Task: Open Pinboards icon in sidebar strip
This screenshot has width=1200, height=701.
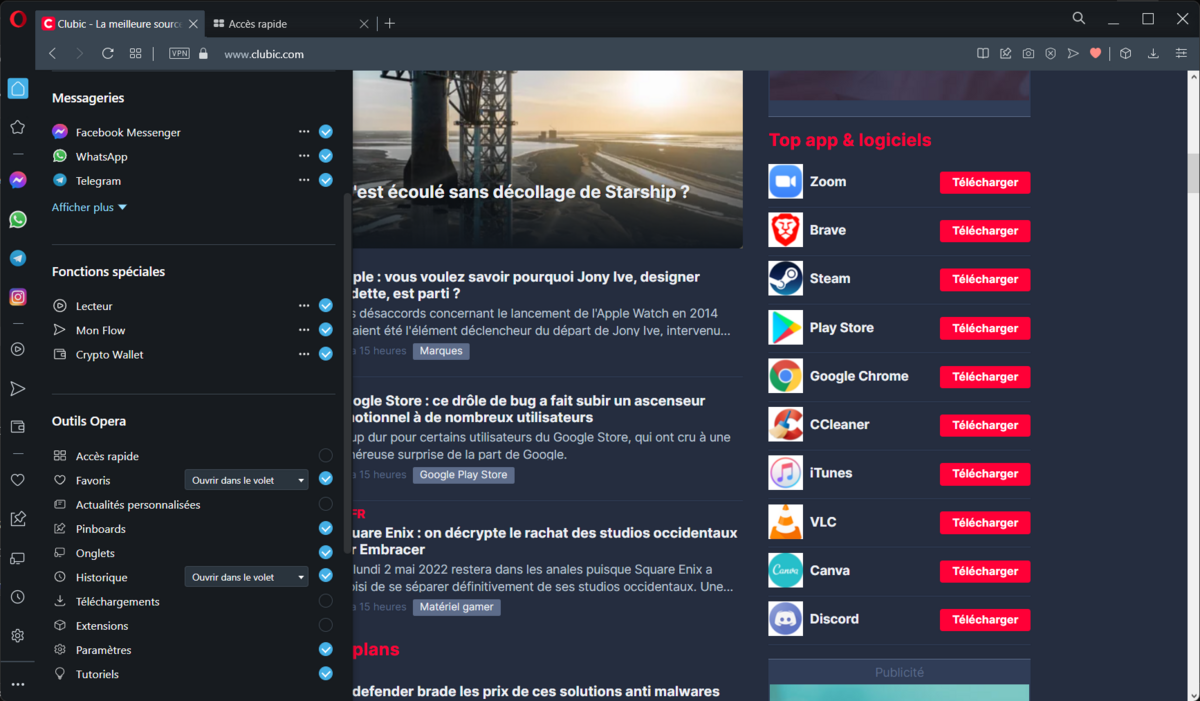Action: (x=17, y=519)
